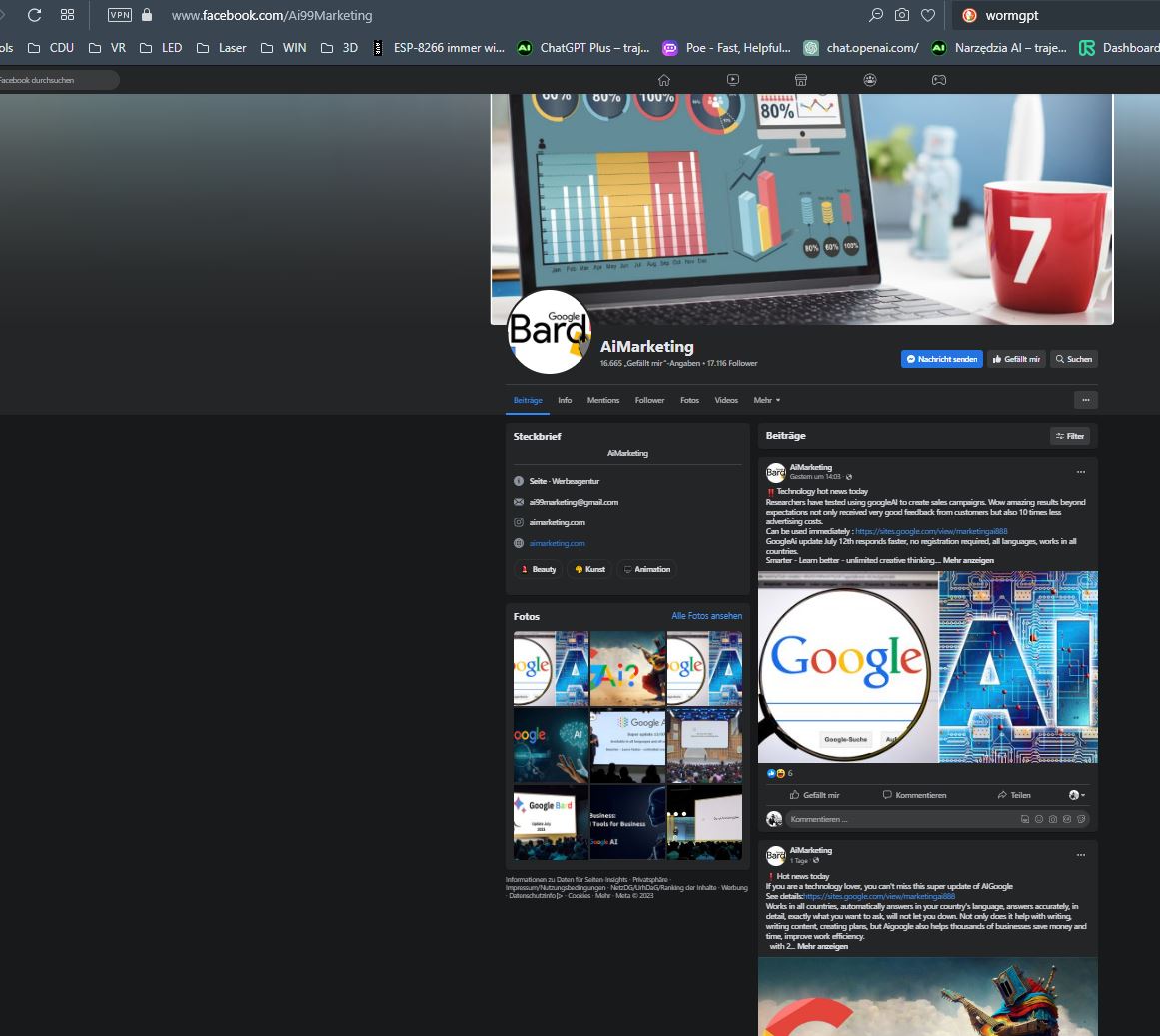Select the Beiträge tab
The image size is (1160, 1036).
[x=528, y=400]
